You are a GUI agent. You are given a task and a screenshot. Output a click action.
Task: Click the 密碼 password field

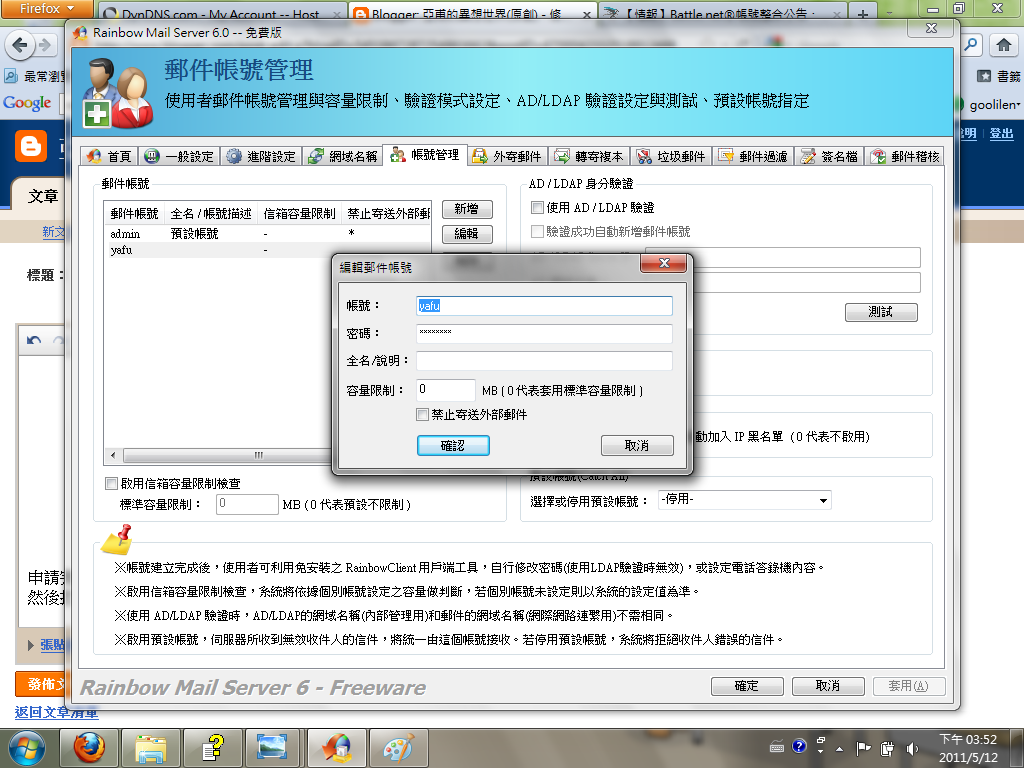click(x=544, y=333)
